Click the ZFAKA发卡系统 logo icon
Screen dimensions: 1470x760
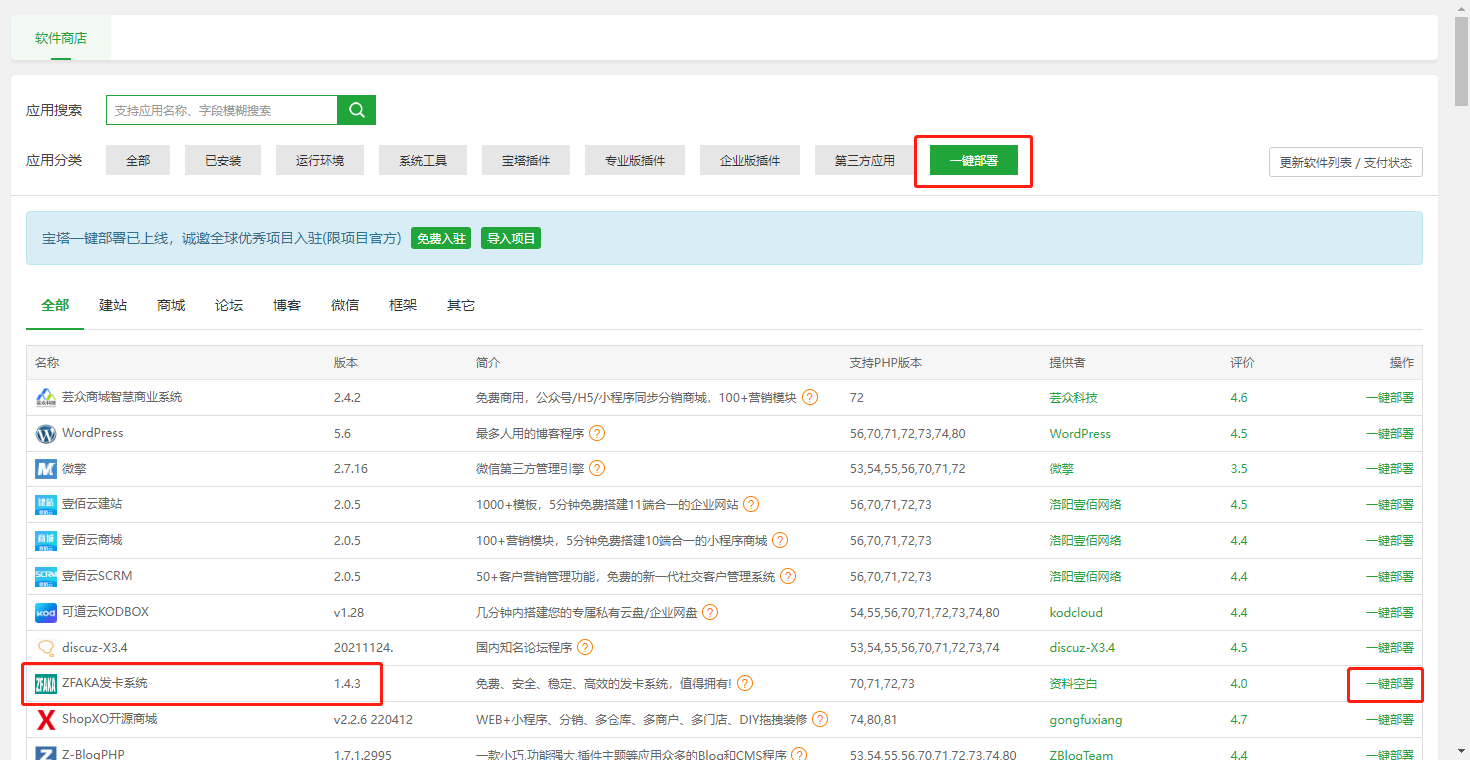coord(46,684)
